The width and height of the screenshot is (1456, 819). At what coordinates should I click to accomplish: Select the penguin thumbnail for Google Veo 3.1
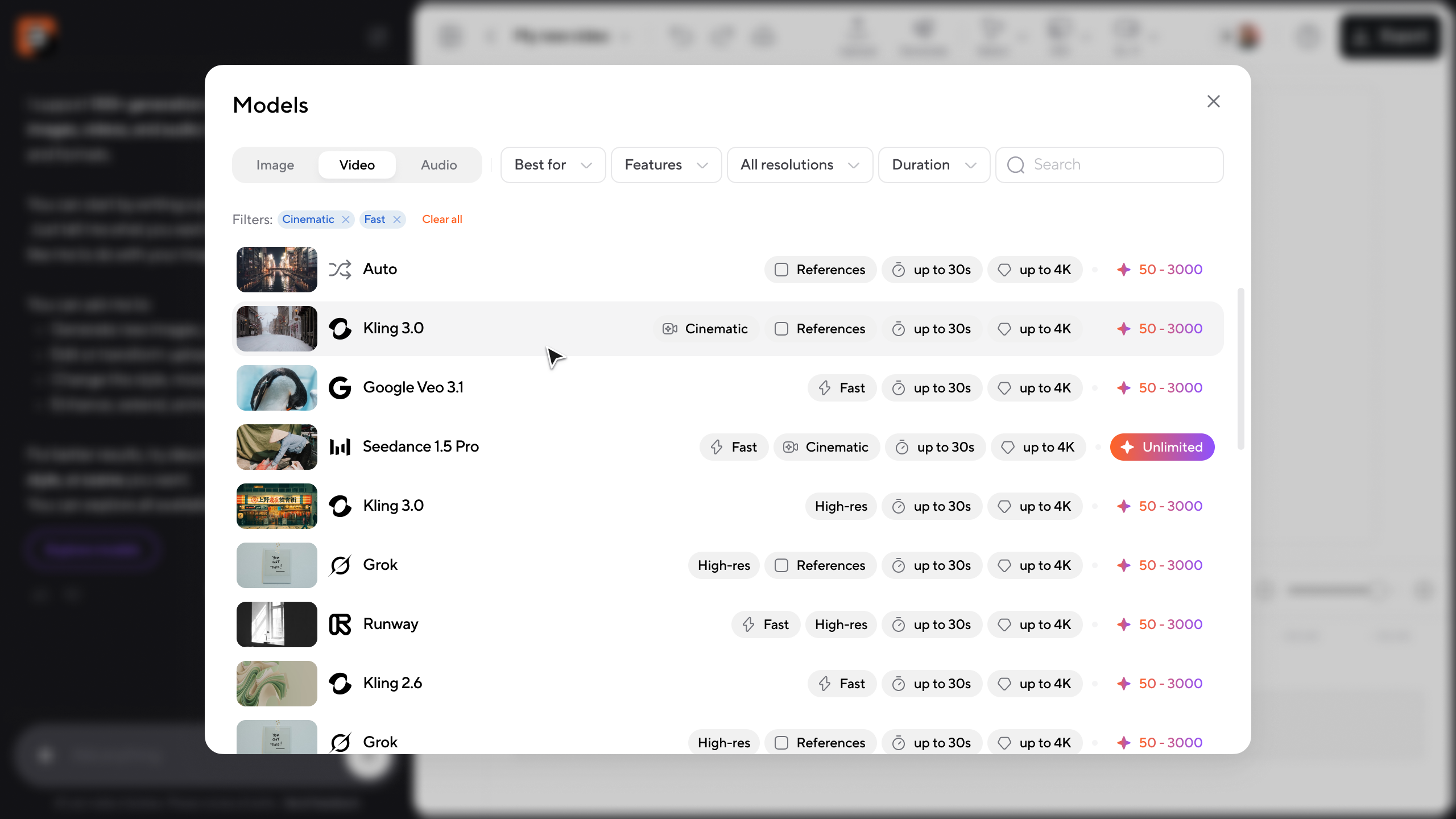(277, 388)
